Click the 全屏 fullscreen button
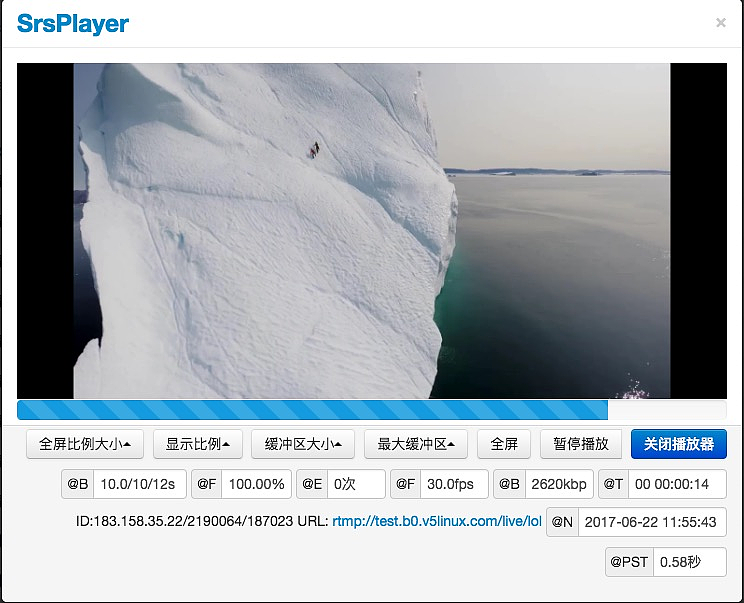 pos(504,444)
